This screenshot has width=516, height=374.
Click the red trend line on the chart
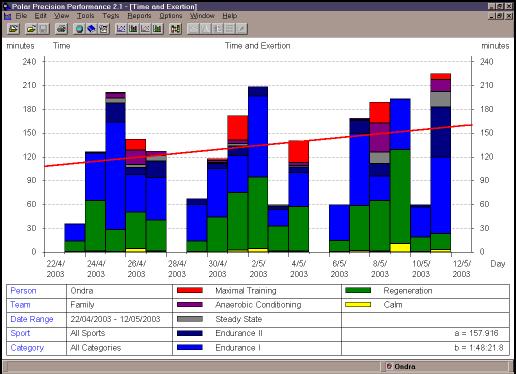pyautogui.click(x=258, y=146)
